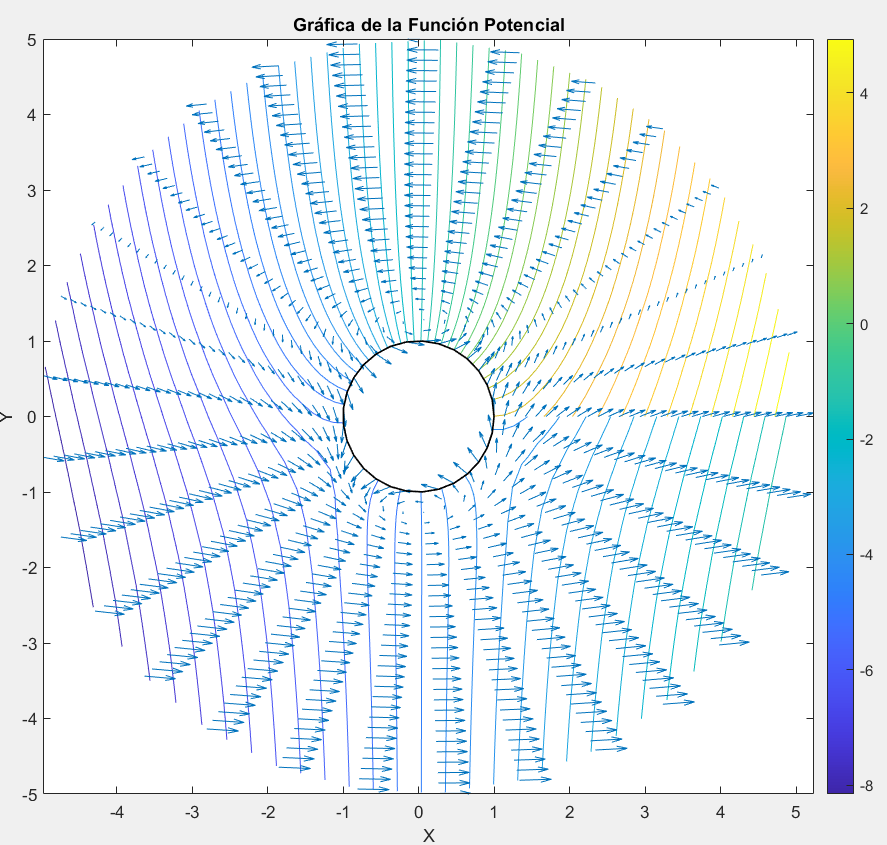
Task: Click the X-axis tick label "5"
Action: (x=796, y=812)
